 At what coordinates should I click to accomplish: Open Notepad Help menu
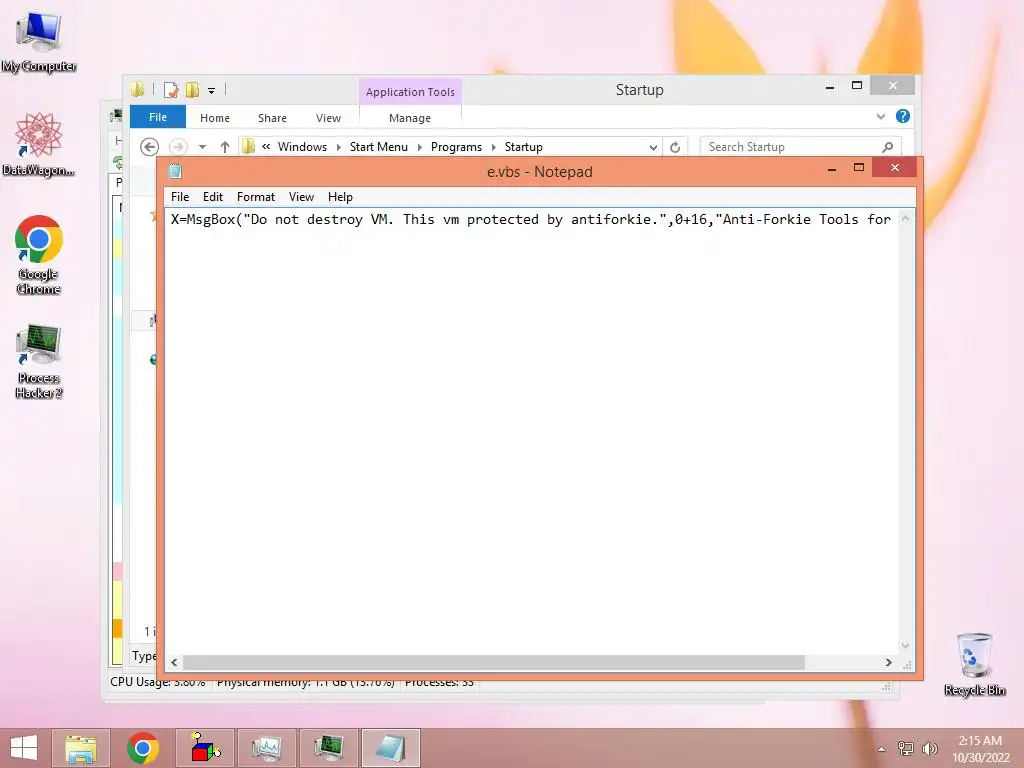click(340, 197)
